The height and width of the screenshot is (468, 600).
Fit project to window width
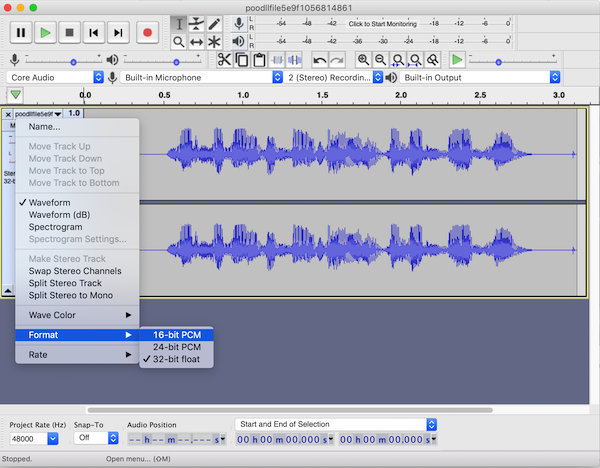[416, 60]
